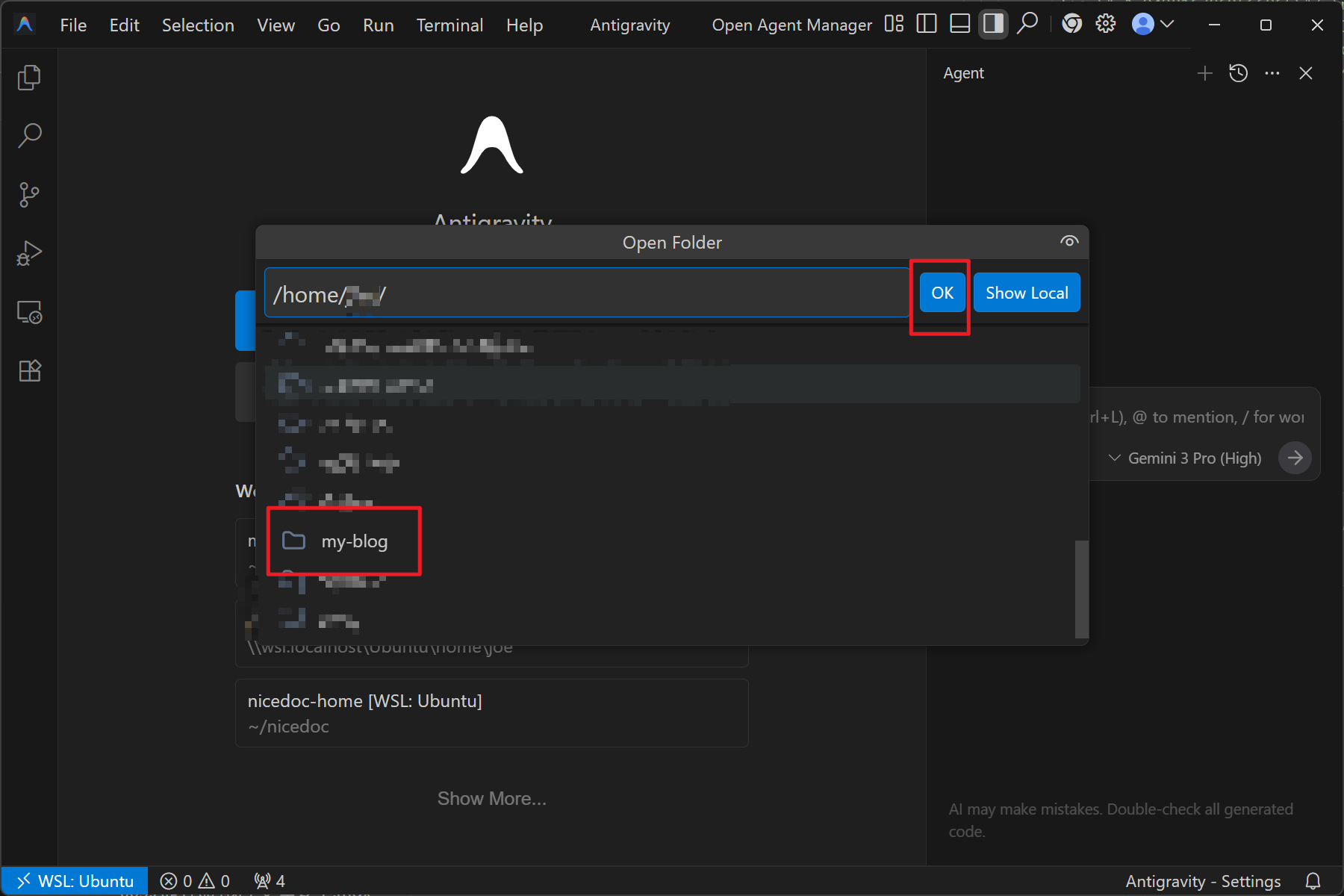Expand the account profile dropdown
Viewport: 1344px width, 896px height.
tap(1153, 25)
